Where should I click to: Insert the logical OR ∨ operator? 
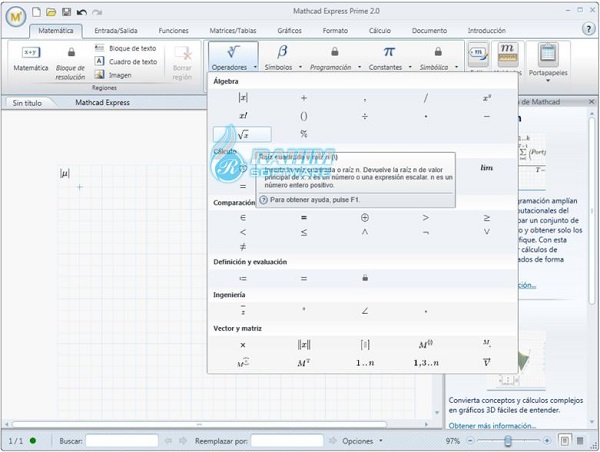[487, 232]
